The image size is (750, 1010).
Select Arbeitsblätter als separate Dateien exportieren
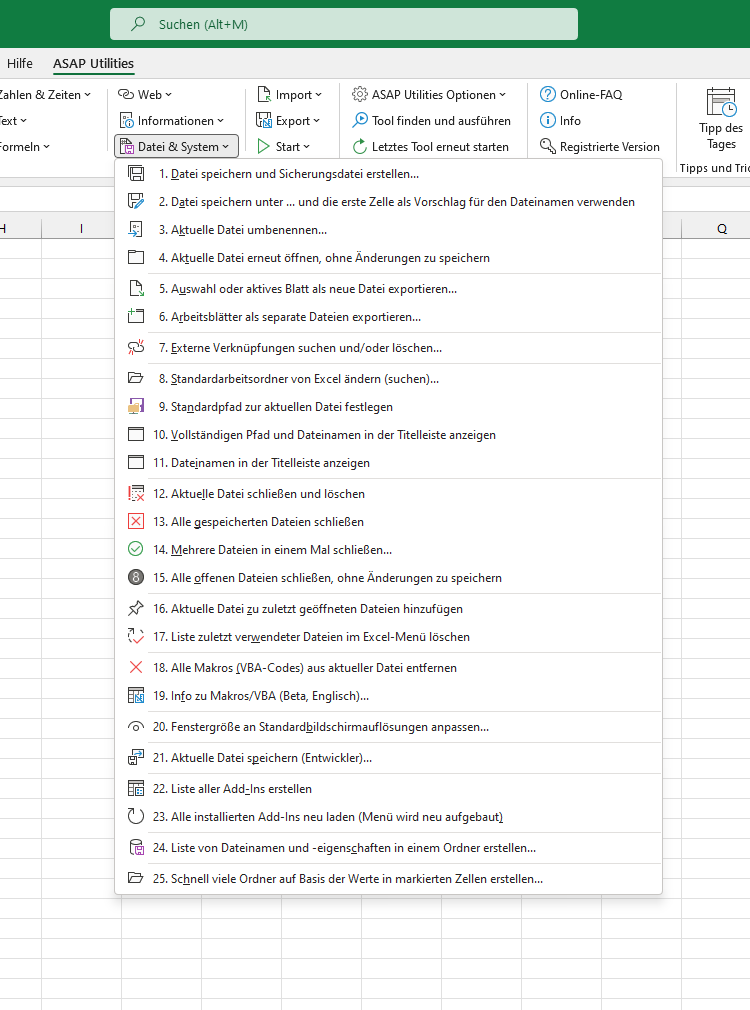pyautogui.click(x=389, y=317)
